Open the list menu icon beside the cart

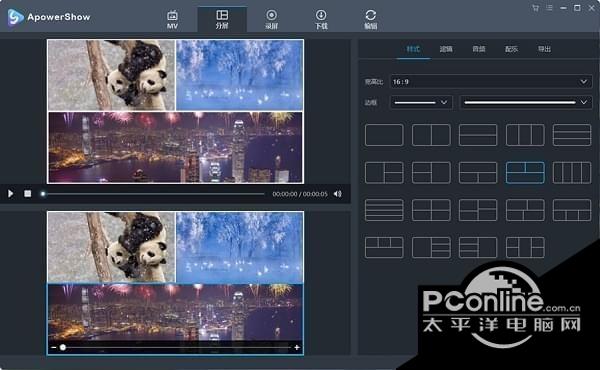tap(549, 8)
